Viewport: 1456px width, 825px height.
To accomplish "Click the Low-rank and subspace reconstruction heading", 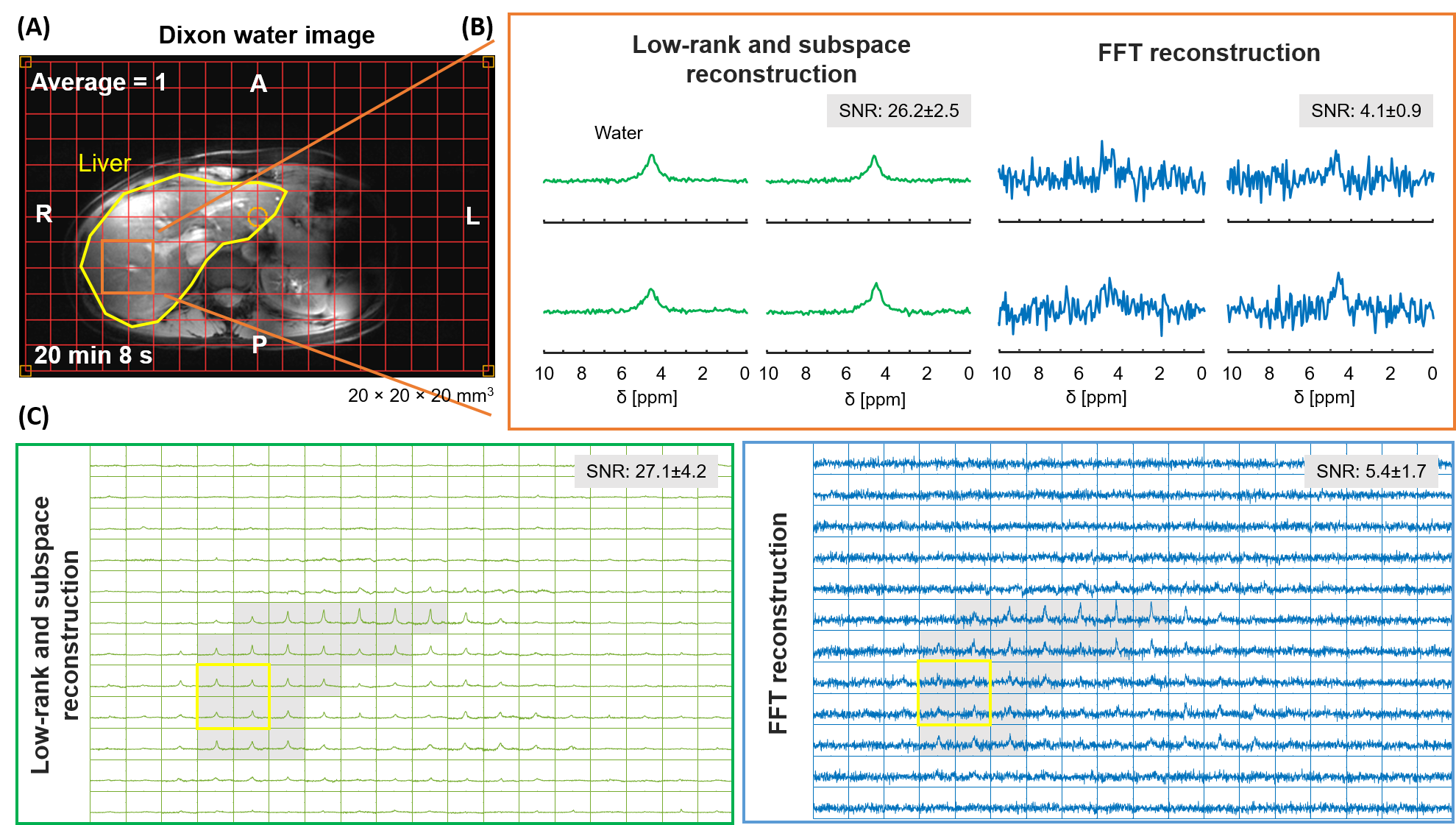I will 771,59.
